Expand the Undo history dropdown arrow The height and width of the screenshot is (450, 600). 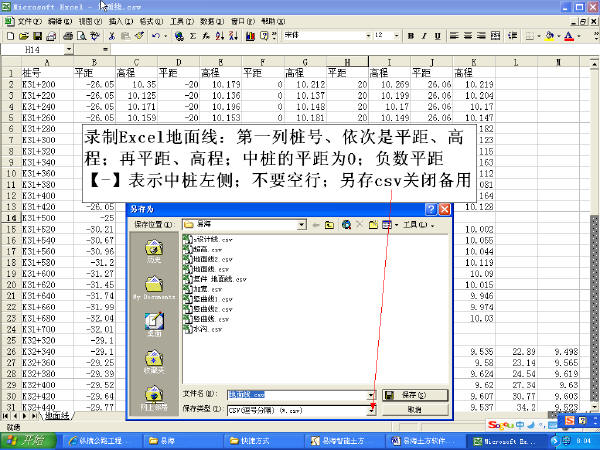click(166, 36)
